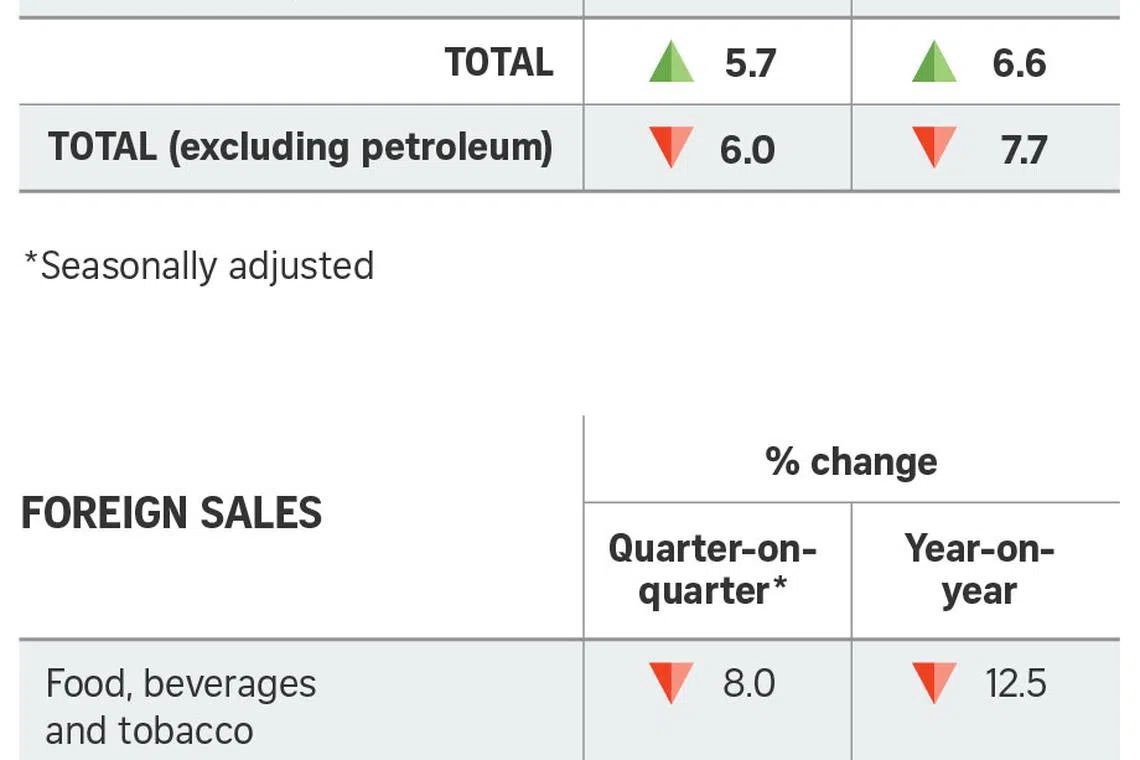
Task: Click the red down arrow beside 8.0
Action: (670, 684)
